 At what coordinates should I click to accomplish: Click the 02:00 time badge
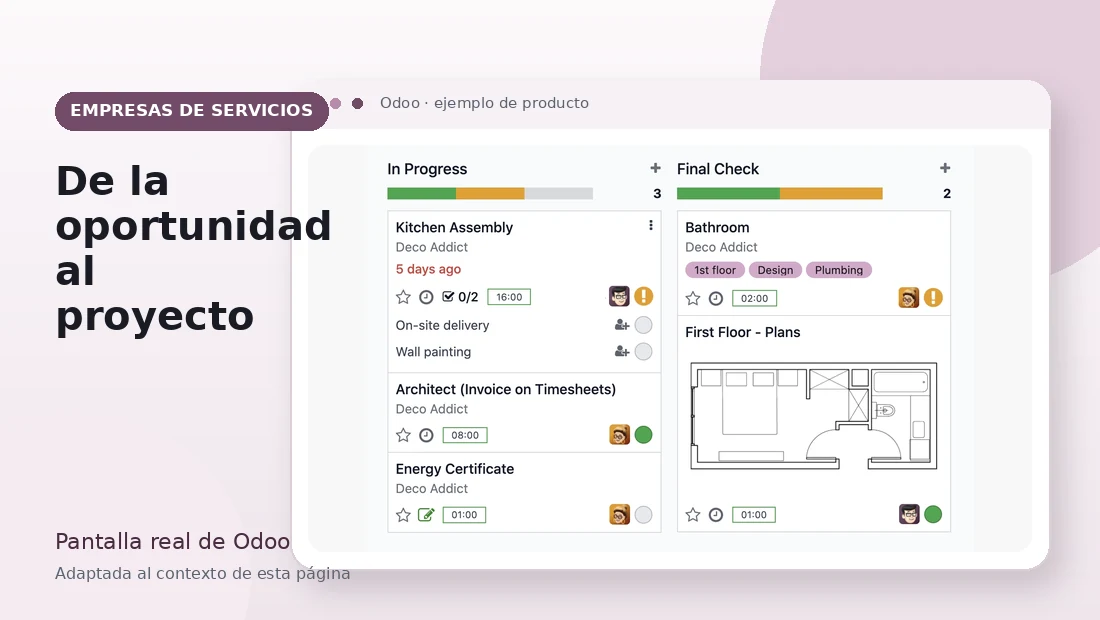click(x=754, y=299)
